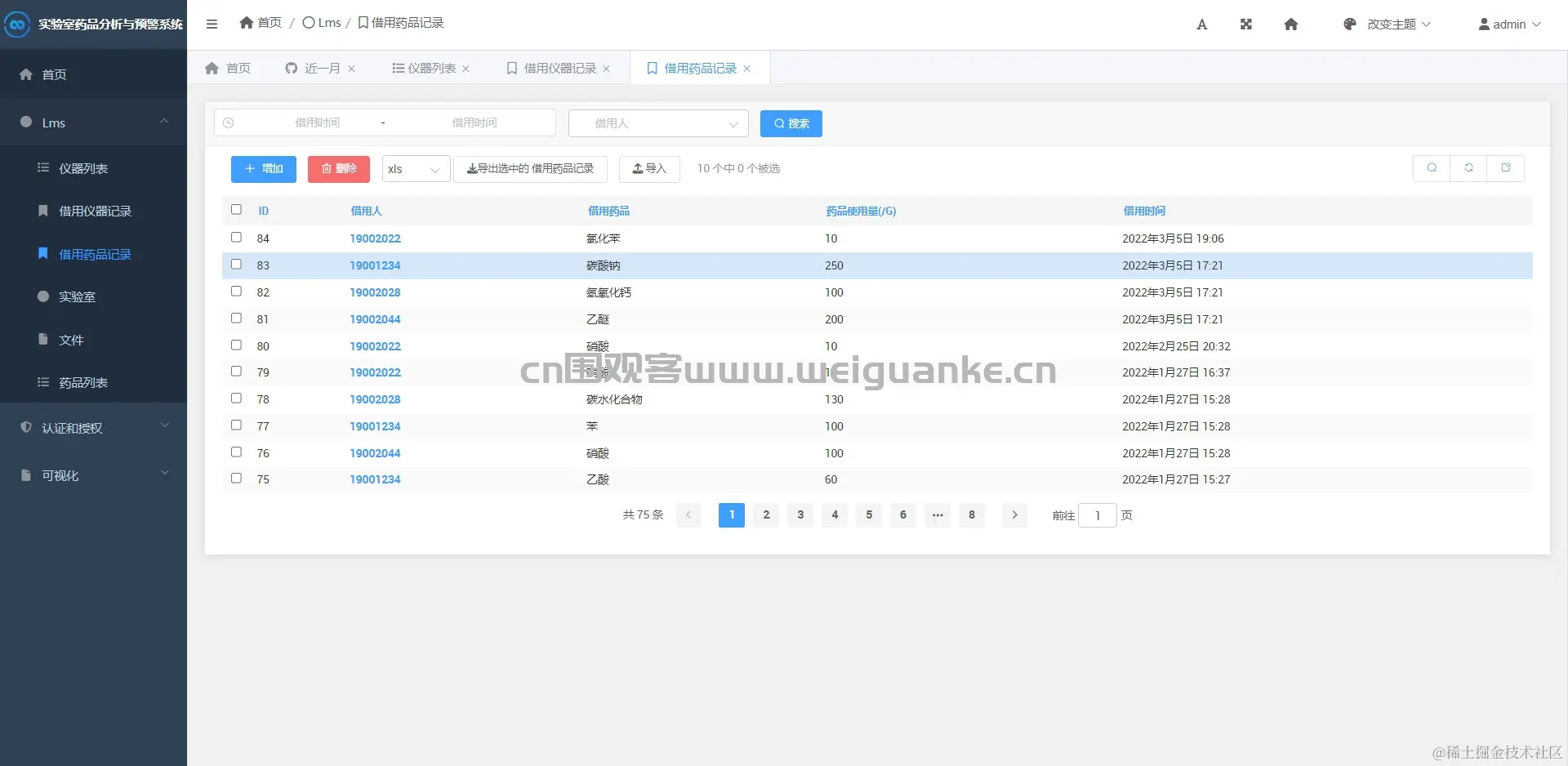1568x766 pixels.
Task: Open 仪器列表 in sidebar
Action: pos(93,168)
